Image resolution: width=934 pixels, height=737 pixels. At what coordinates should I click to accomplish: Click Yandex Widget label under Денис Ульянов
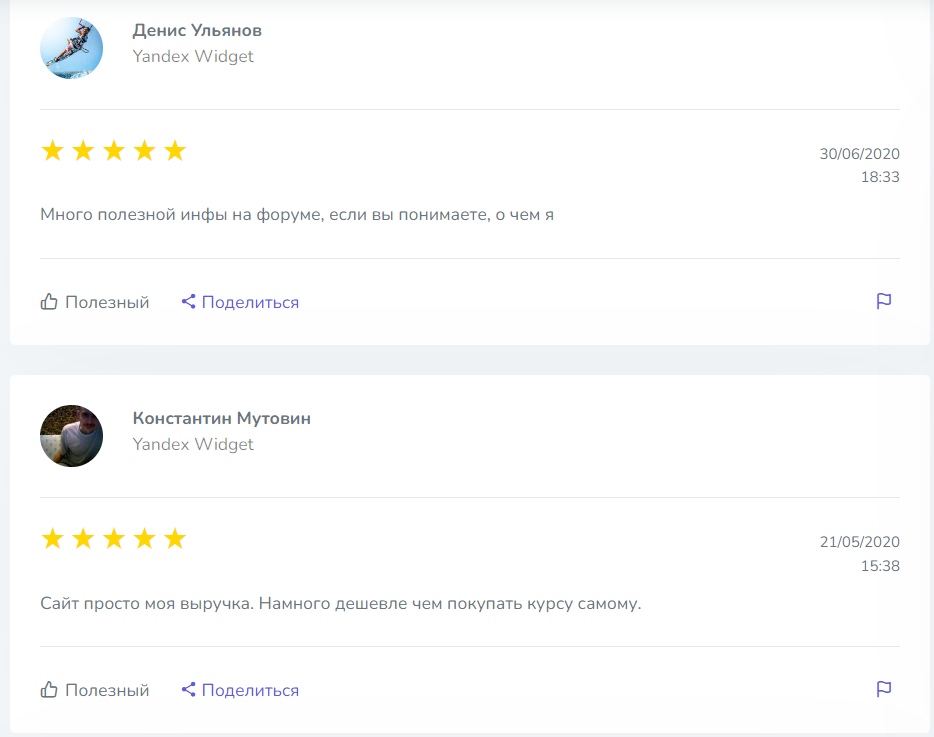tap(193, 57)
